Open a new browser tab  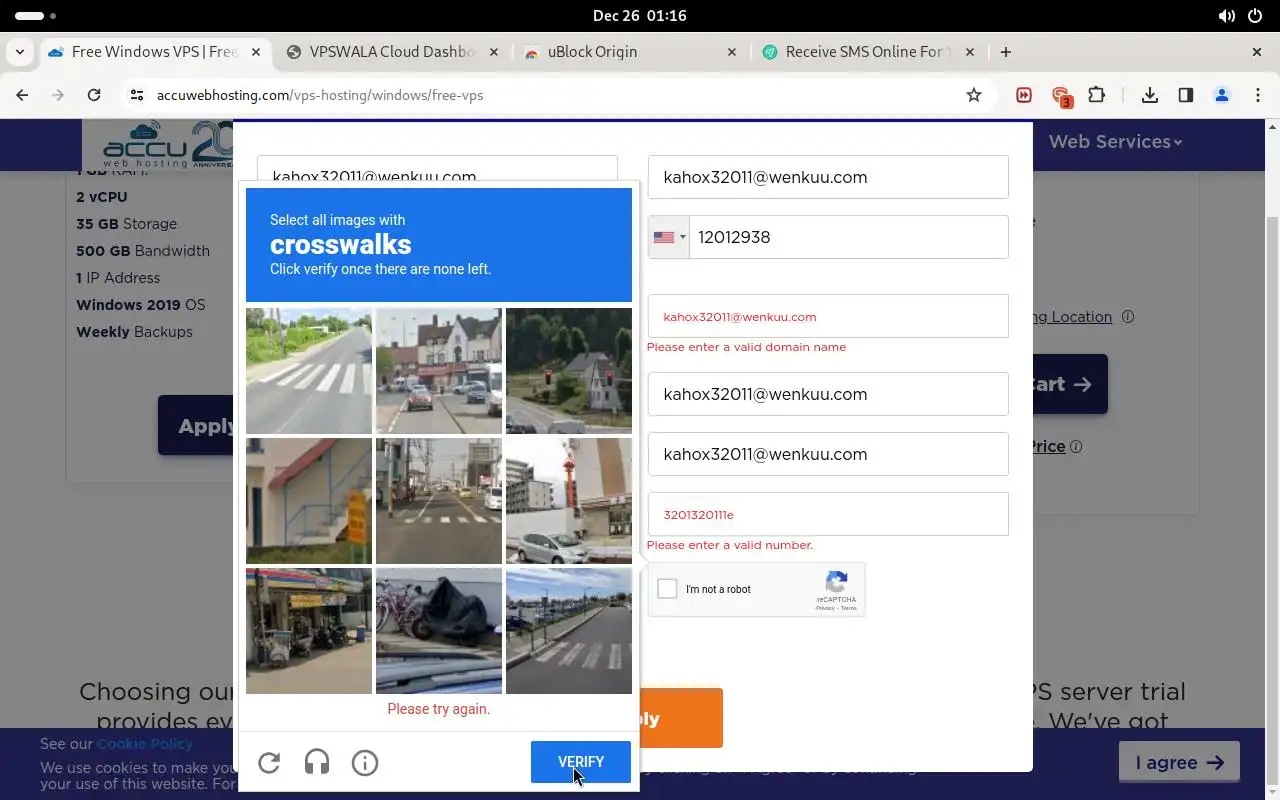[1006, 52]
